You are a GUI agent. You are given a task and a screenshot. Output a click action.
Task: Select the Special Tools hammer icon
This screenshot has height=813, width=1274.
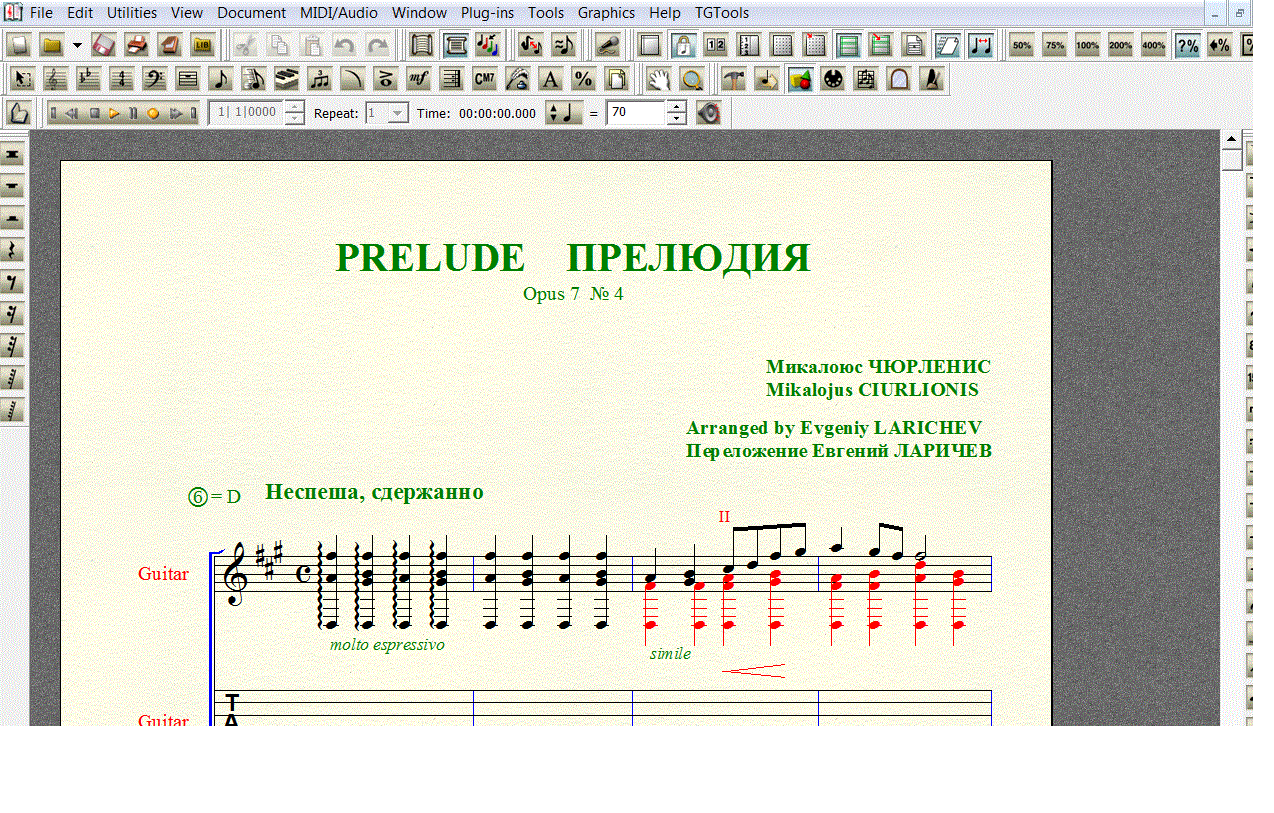click(733, 79)
